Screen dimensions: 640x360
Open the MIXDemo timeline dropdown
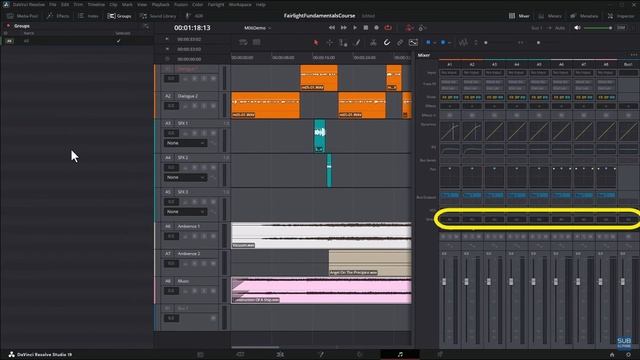258,28
